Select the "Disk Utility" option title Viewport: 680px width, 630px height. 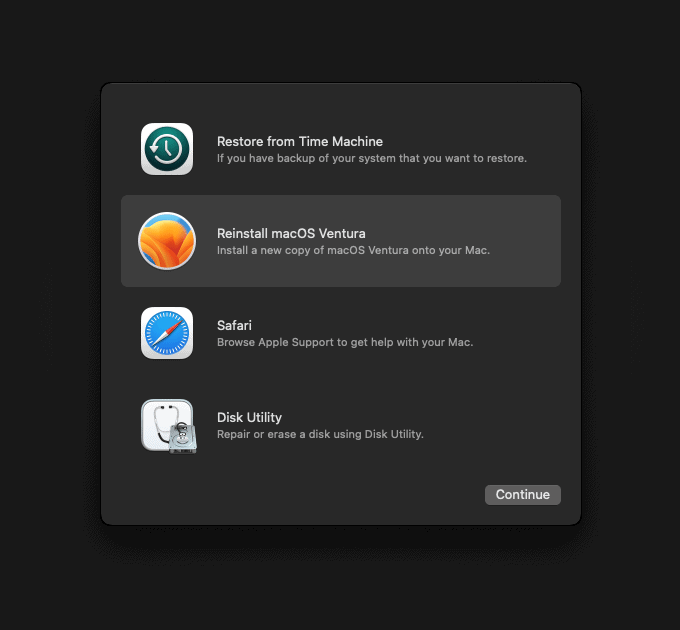tap(249, 417)
